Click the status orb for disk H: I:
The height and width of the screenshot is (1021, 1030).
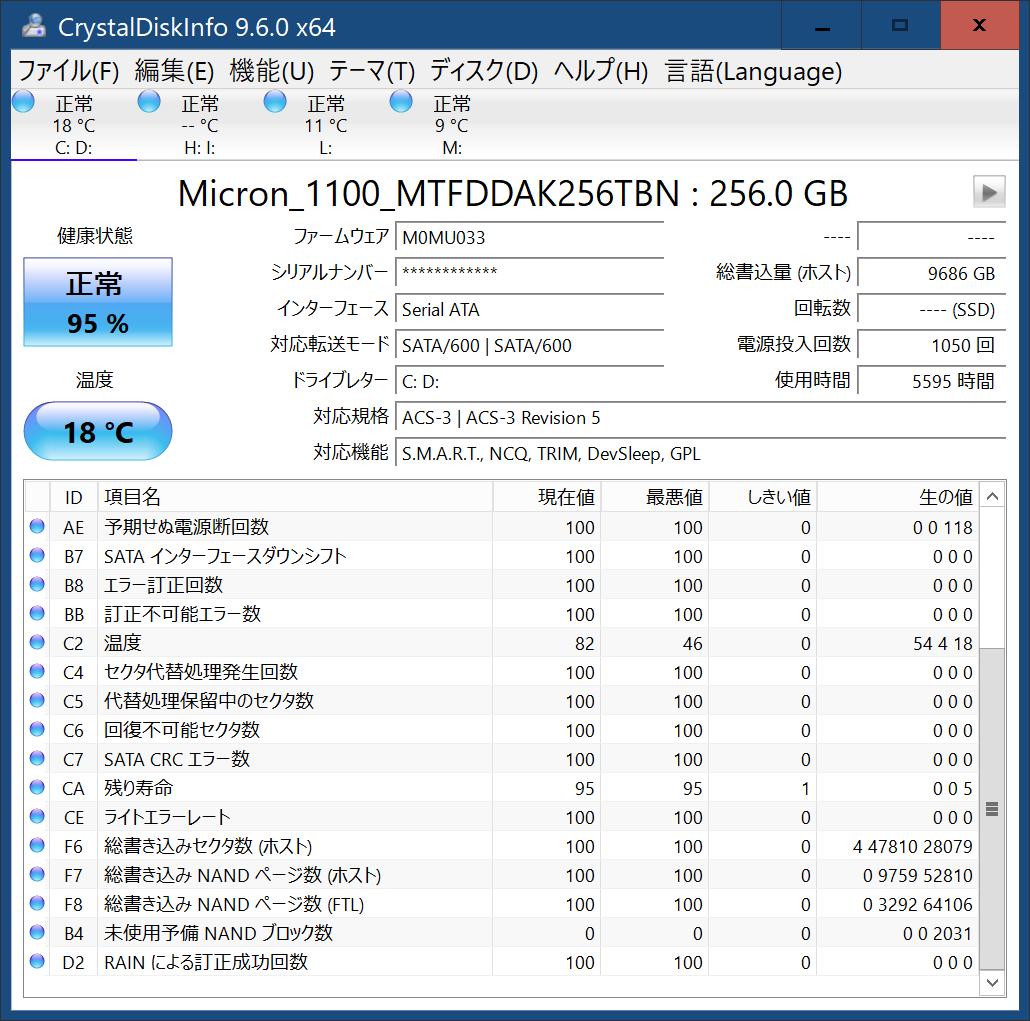click(149, 102)
